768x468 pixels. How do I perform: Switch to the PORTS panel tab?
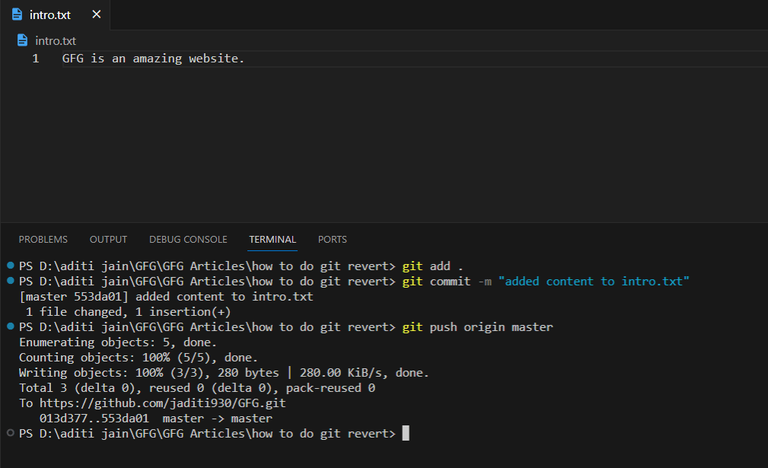click(332, 239)
